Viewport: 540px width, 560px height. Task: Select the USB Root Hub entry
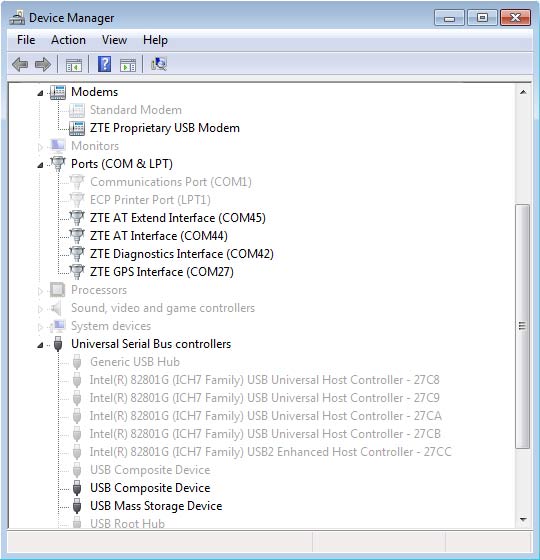[x=127, y=524]
